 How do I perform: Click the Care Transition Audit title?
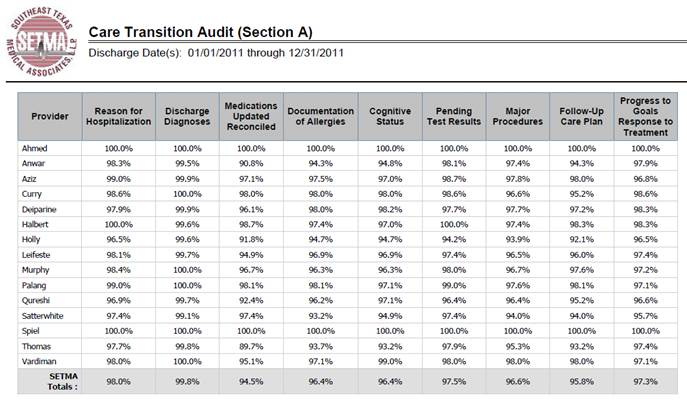pos(201,32)
